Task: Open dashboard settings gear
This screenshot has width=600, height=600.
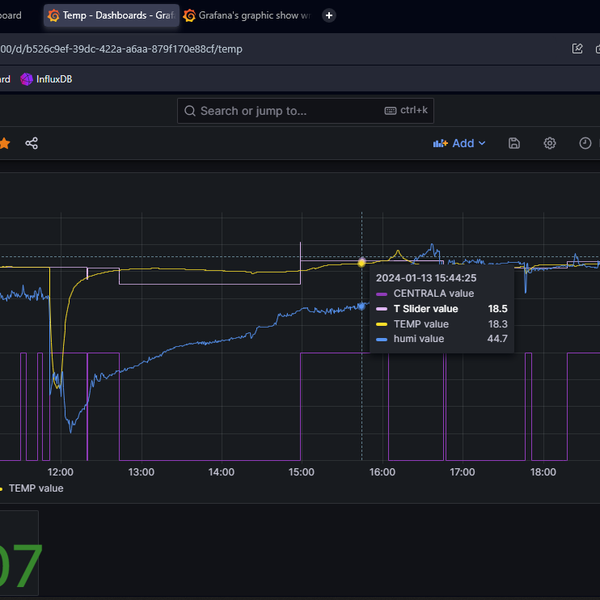Action: click(549, 143)
